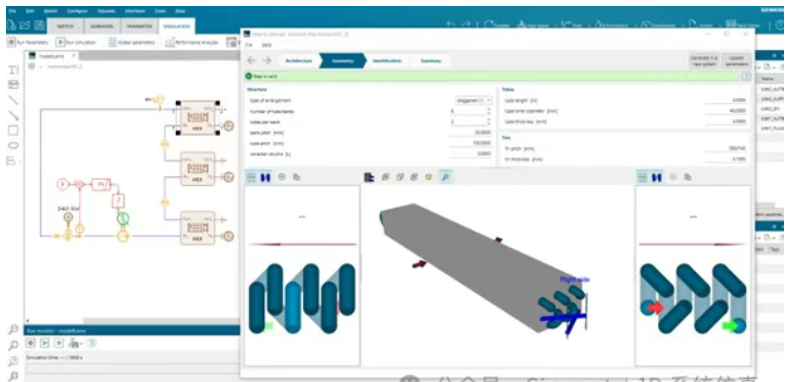This screenshot has height=382, width=786.
Task: Click the Update parameters button
Action: click(x=736, y=61)
